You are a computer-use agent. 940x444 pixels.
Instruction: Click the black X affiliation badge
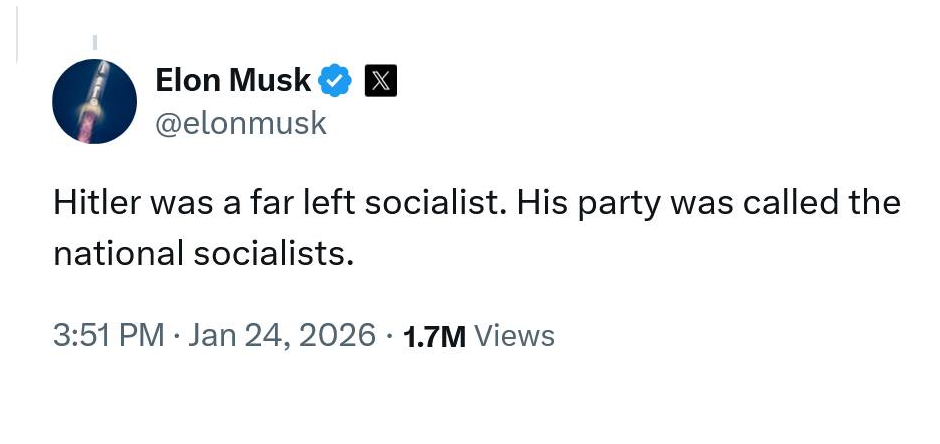(381, 81)
